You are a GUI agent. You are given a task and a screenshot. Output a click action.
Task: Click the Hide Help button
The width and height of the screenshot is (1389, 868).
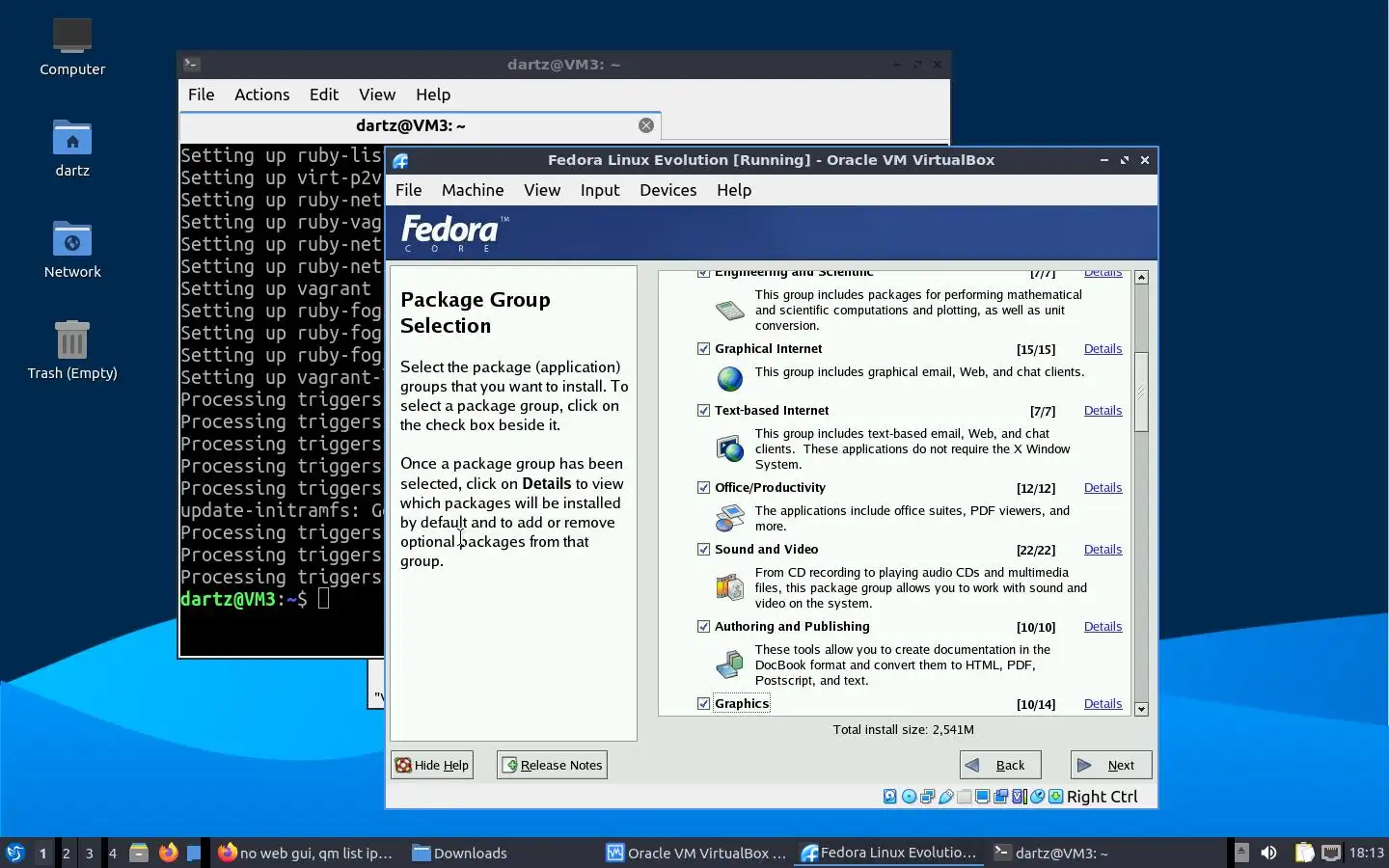(432, 765)
